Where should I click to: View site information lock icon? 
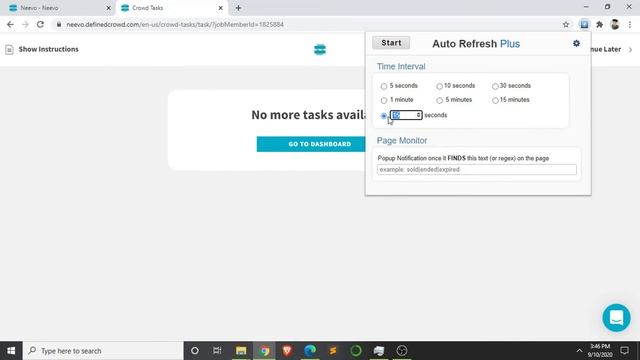(59, 24)
